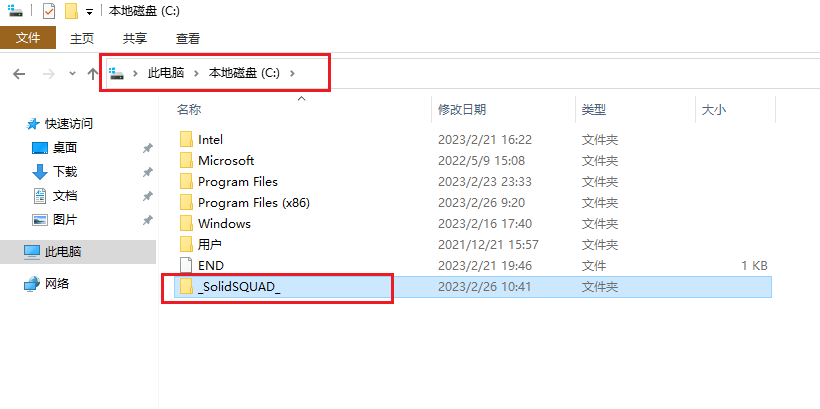
Task: Open 图片 in the navigation pane
Action: (65, 220)
